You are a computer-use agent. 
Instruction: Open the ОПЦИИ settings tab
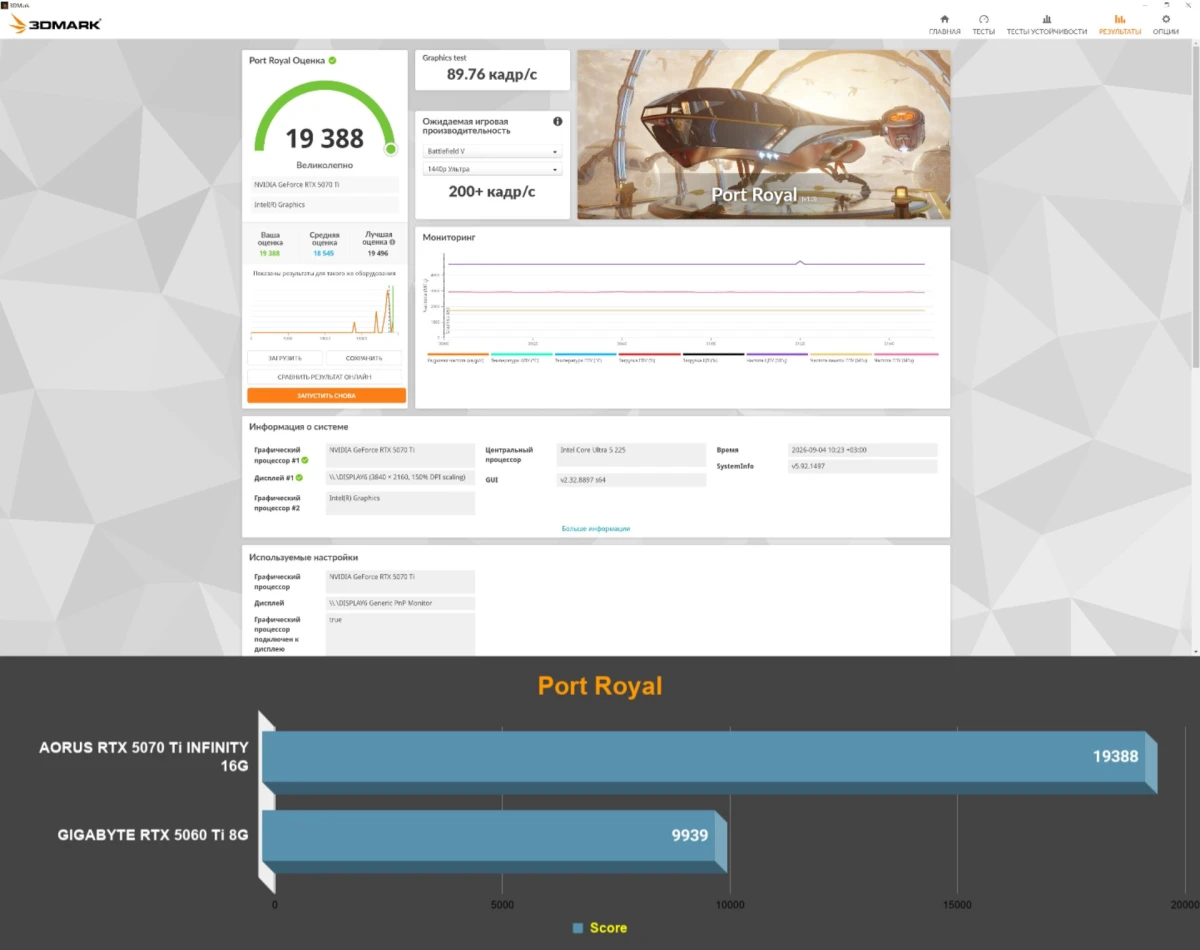coord(1165,25)
